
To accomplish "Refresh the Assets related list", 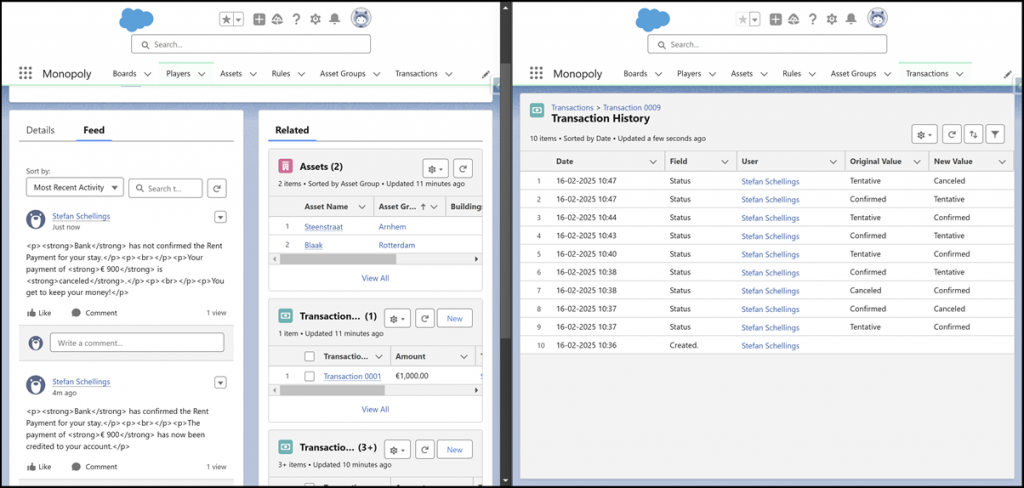I will (x=463, y=169).
